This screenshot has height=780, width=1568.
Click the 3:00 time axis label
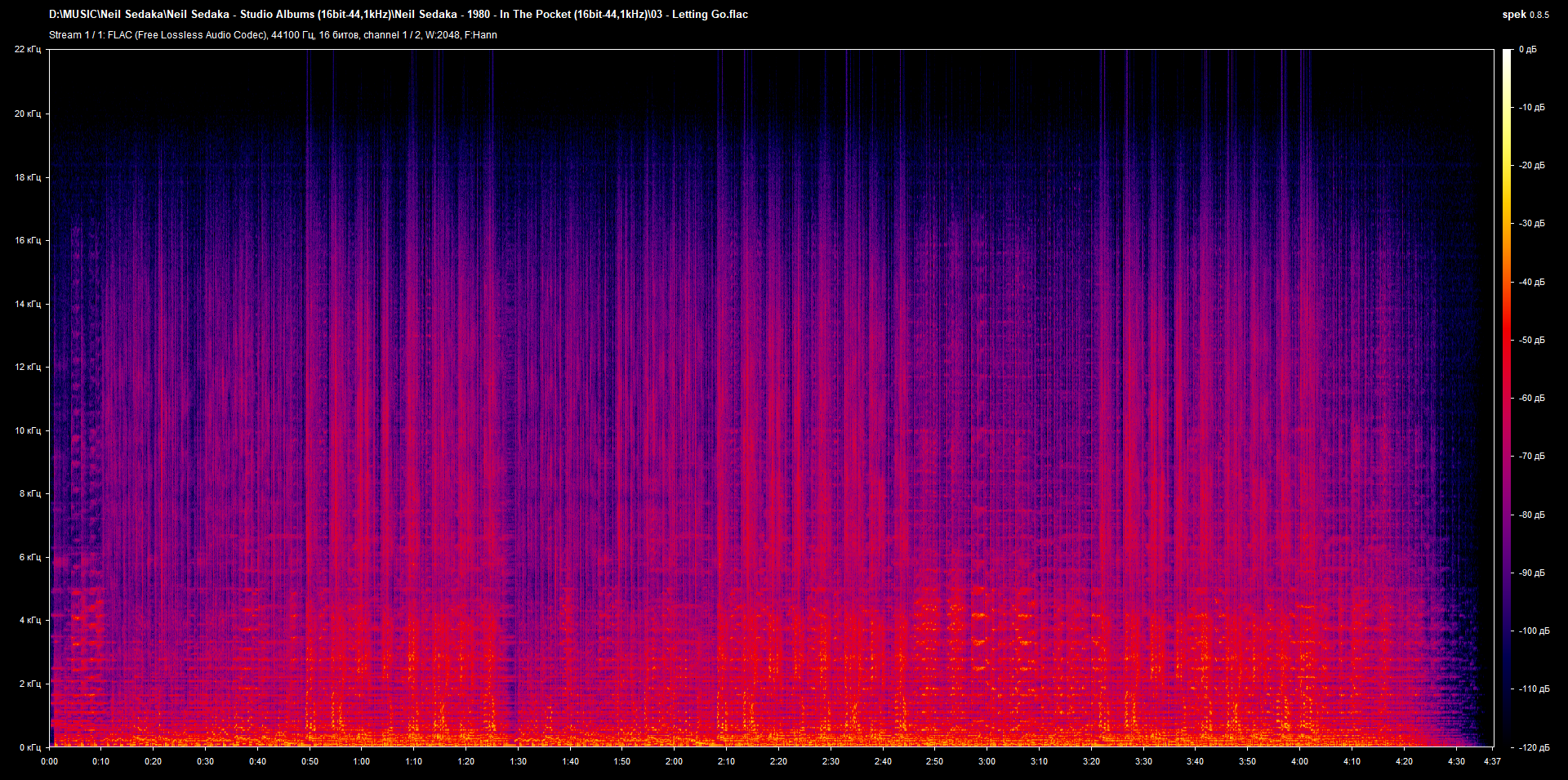tap(987, 761)
